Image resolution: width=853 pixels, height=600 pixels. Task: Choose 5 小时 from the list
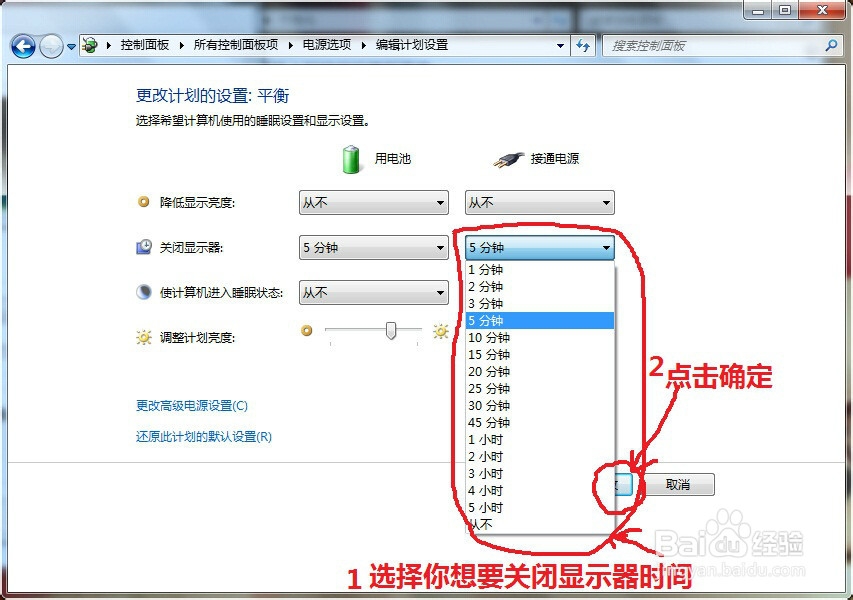[540, 508]
